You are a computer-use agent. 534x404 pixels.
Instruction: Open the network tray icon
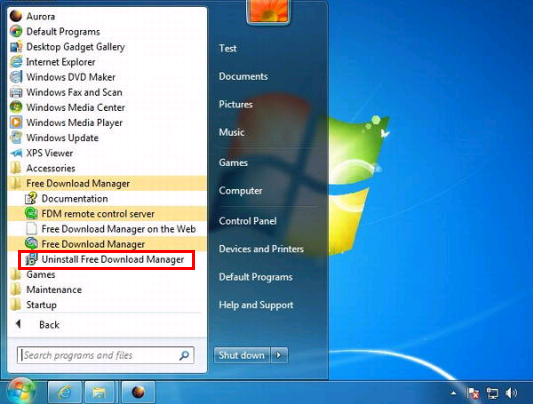click(492, 393)
